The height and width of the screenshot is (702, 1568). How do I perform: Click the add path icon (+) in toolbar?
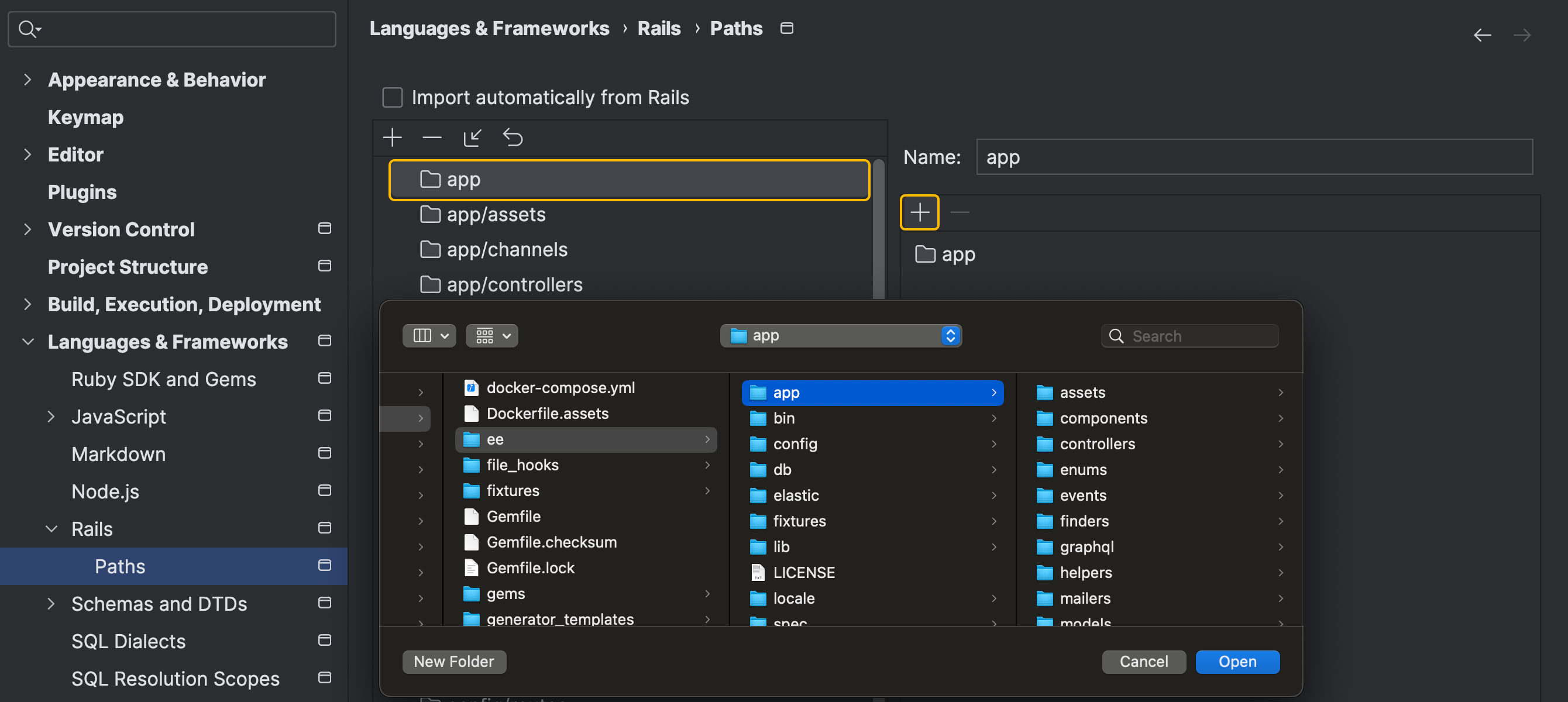click(x=394, y=137)
